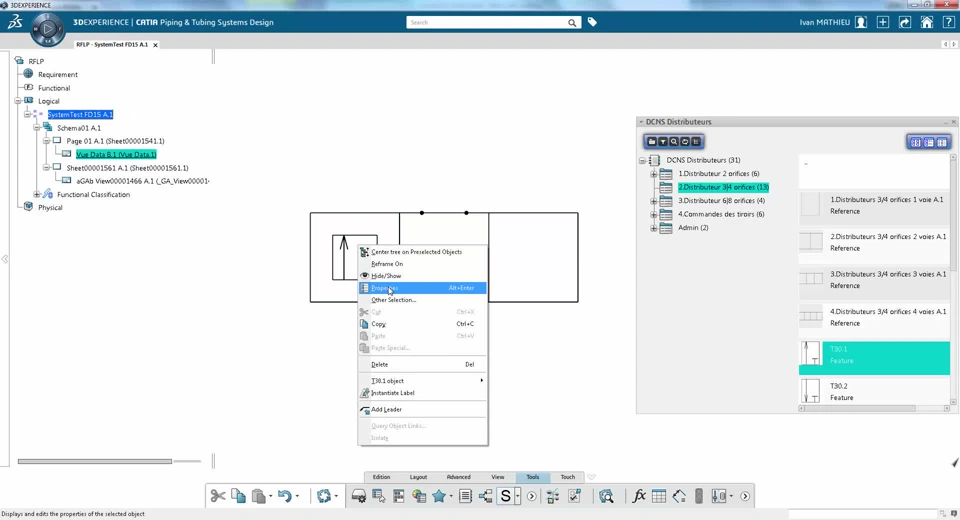This screenshot has height=520, width=960.
Task: Expand the Admin (2) chapter
Action: tap(653, 228)
